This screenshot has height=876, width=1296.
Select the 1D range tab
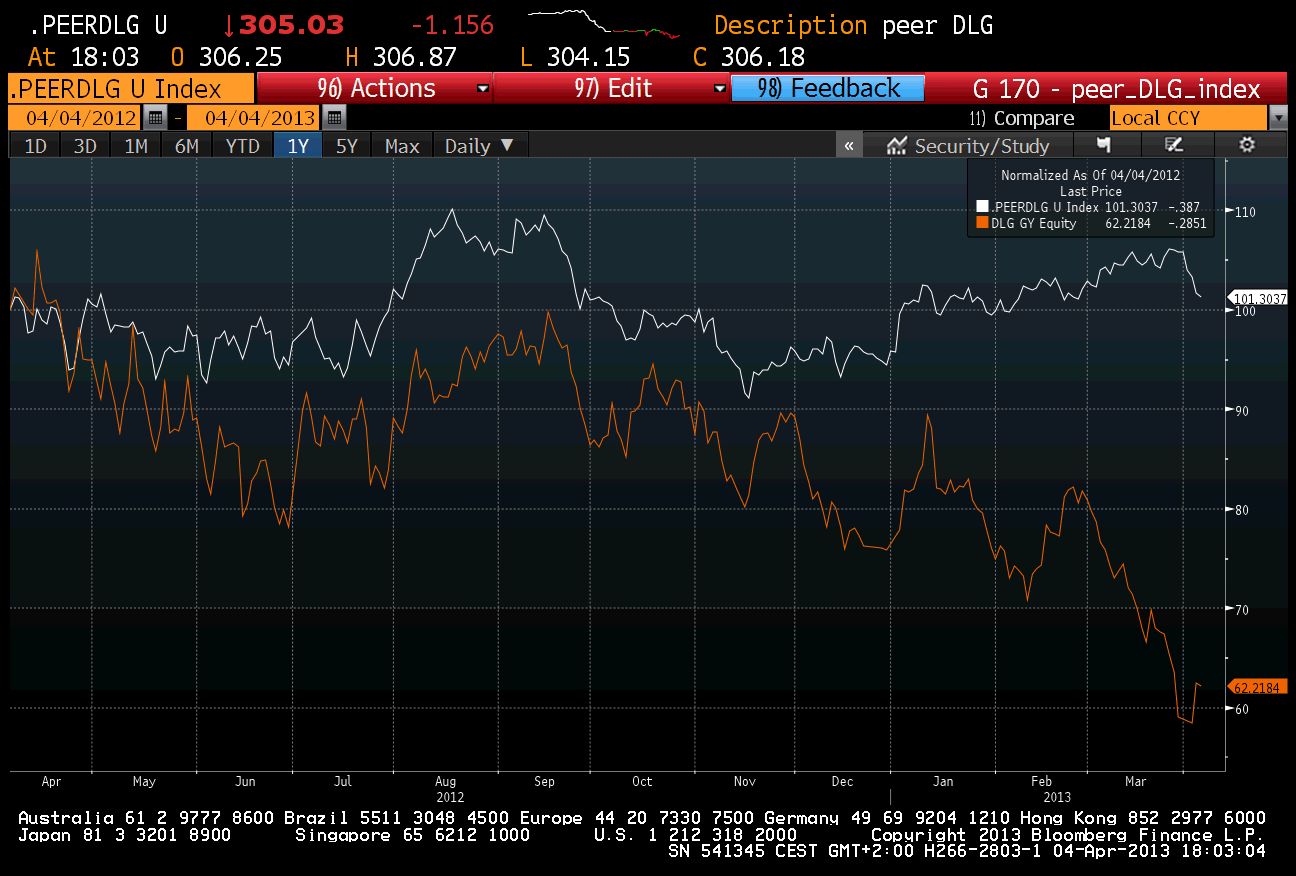point(35,146)
